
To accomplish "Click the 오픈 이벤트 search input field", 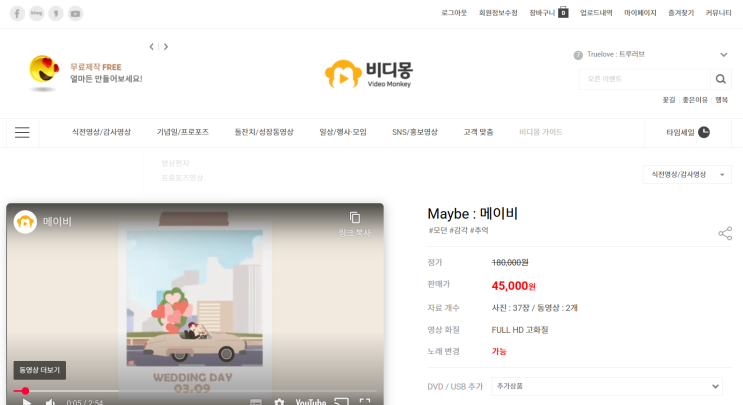I will (644, 79).
